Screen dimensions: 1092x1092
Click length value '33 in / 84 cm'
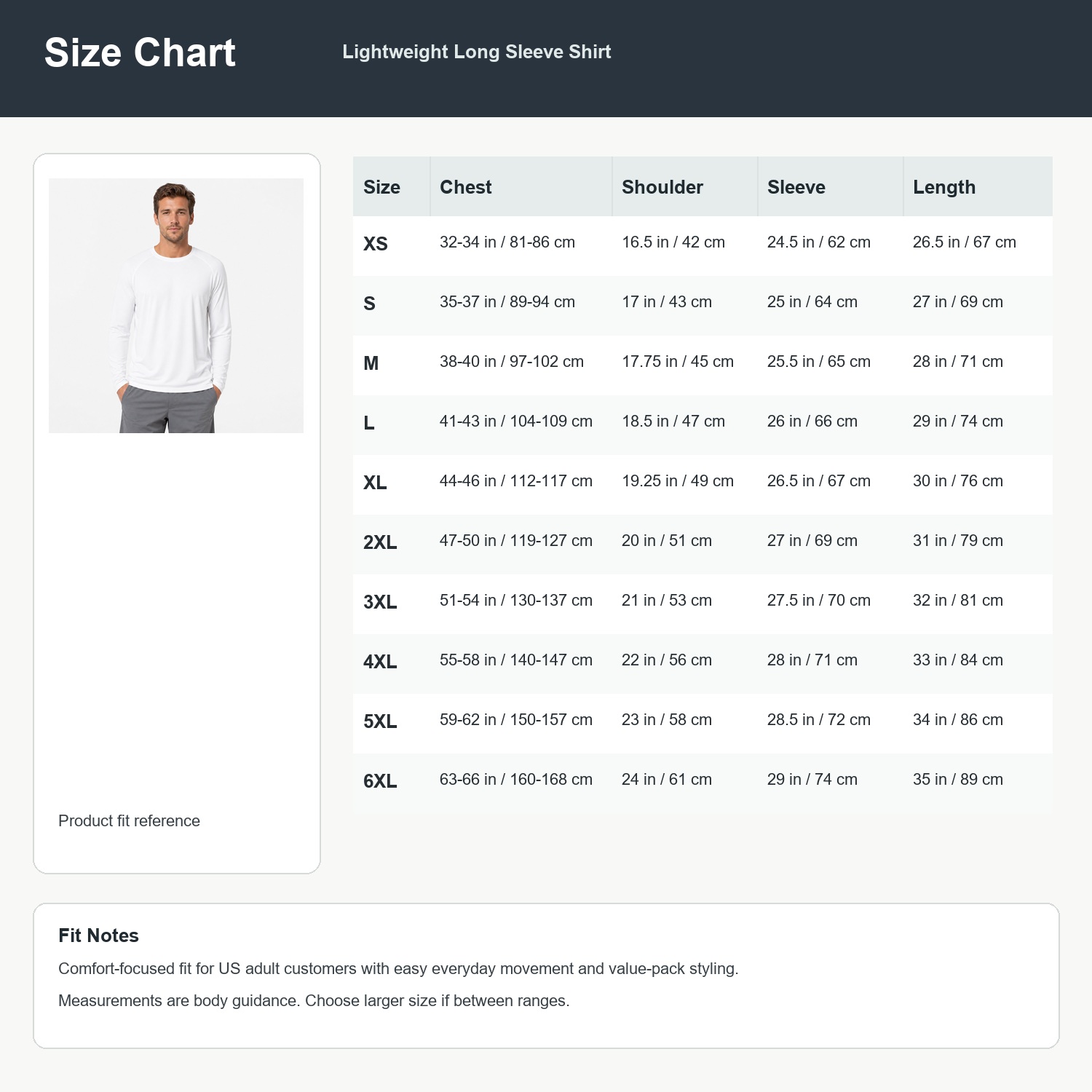tap(958, 660)
